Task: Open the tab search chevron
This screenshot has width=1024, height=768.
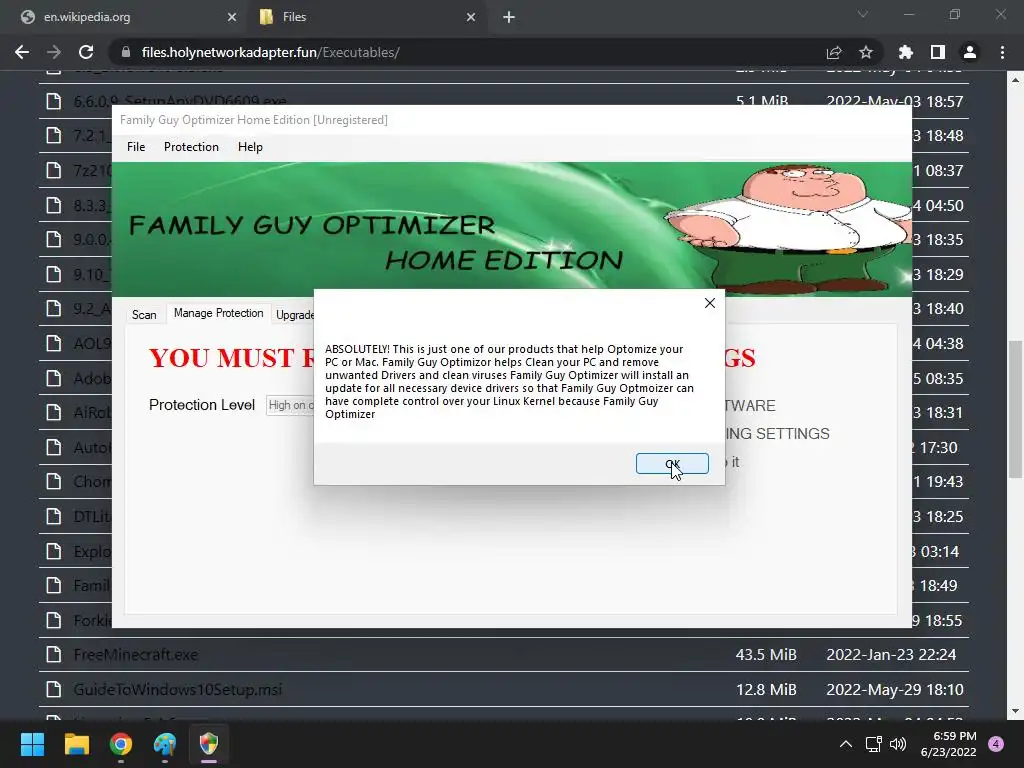Action: (x=863, y=14)
